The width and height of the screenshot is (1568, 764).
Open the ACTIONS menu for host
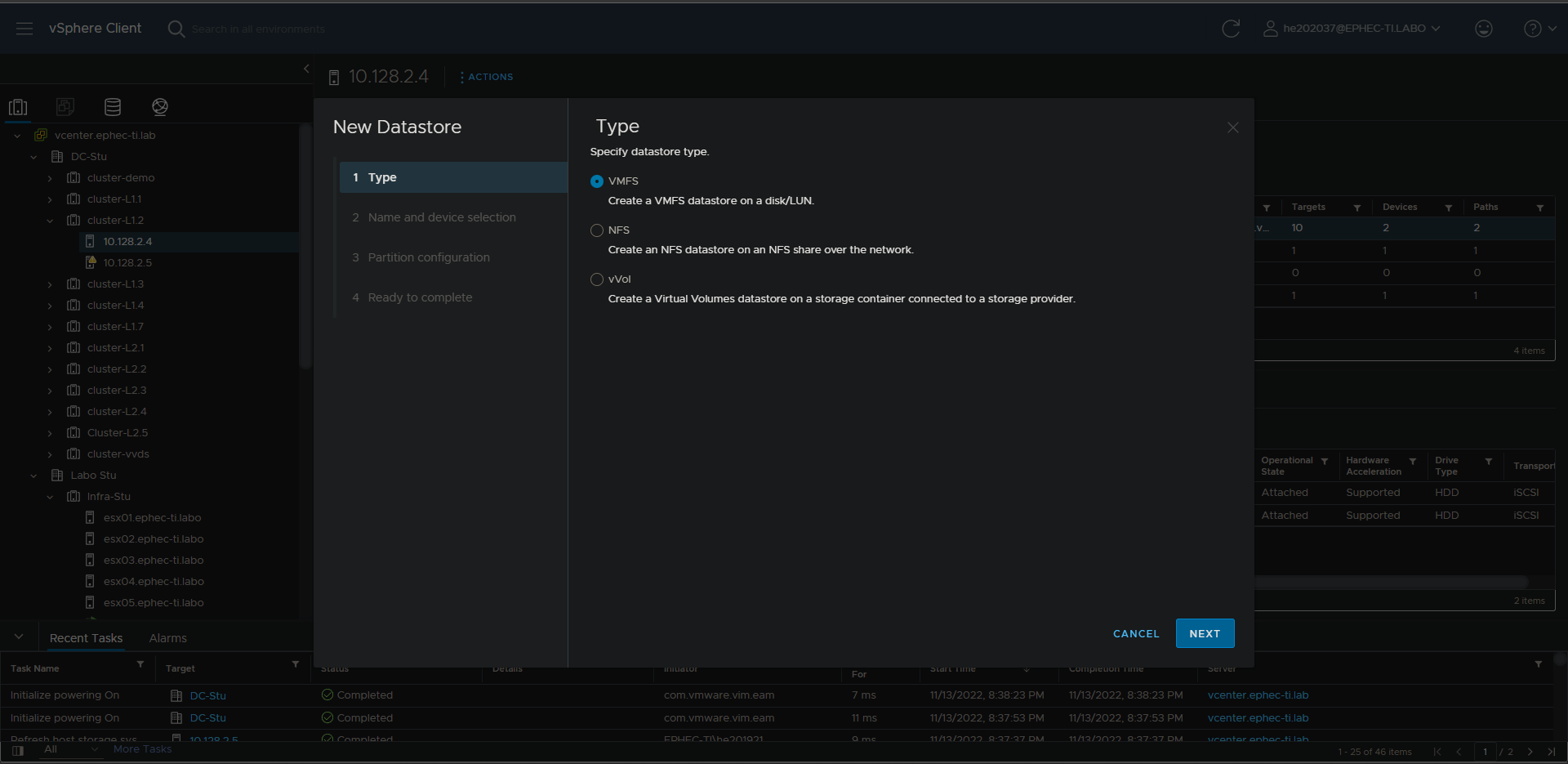pyautogui.click(x=487, y=77)
